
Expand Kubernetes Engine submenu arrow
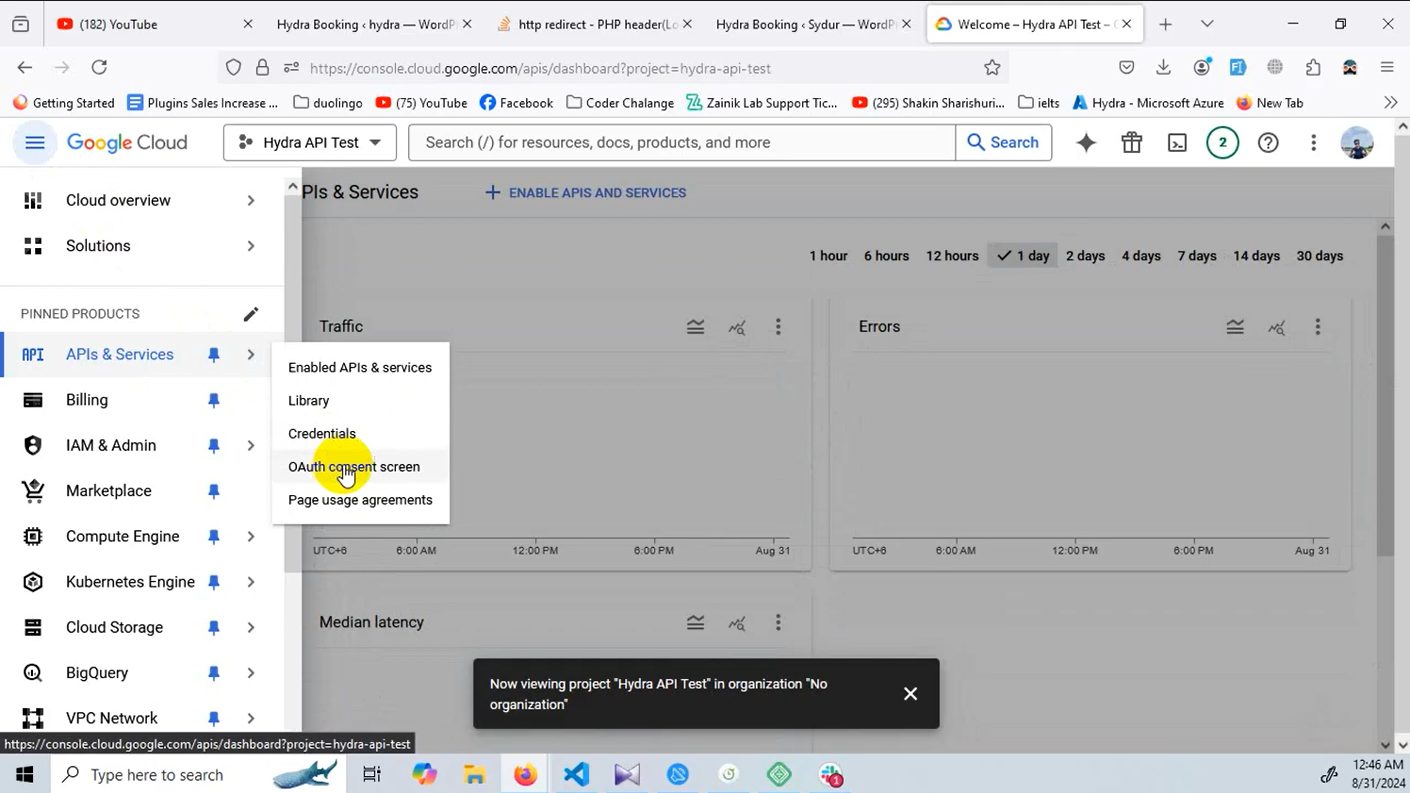pos(251,582)
